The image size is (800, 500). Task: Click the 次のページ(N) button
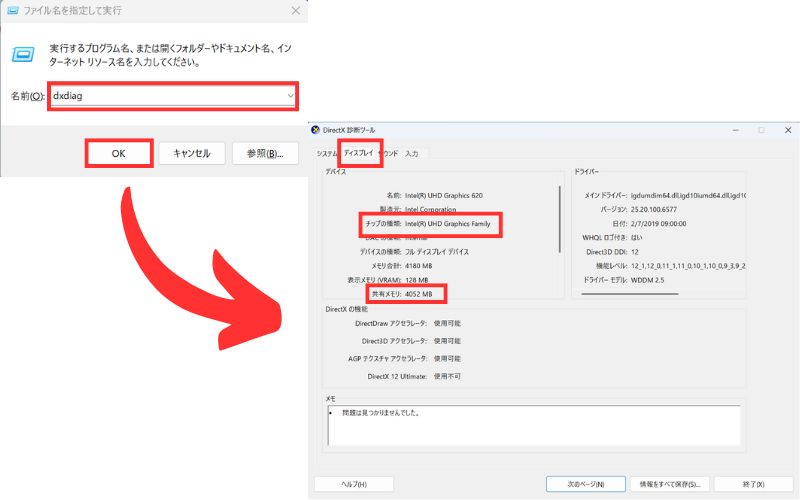[586, 484]
